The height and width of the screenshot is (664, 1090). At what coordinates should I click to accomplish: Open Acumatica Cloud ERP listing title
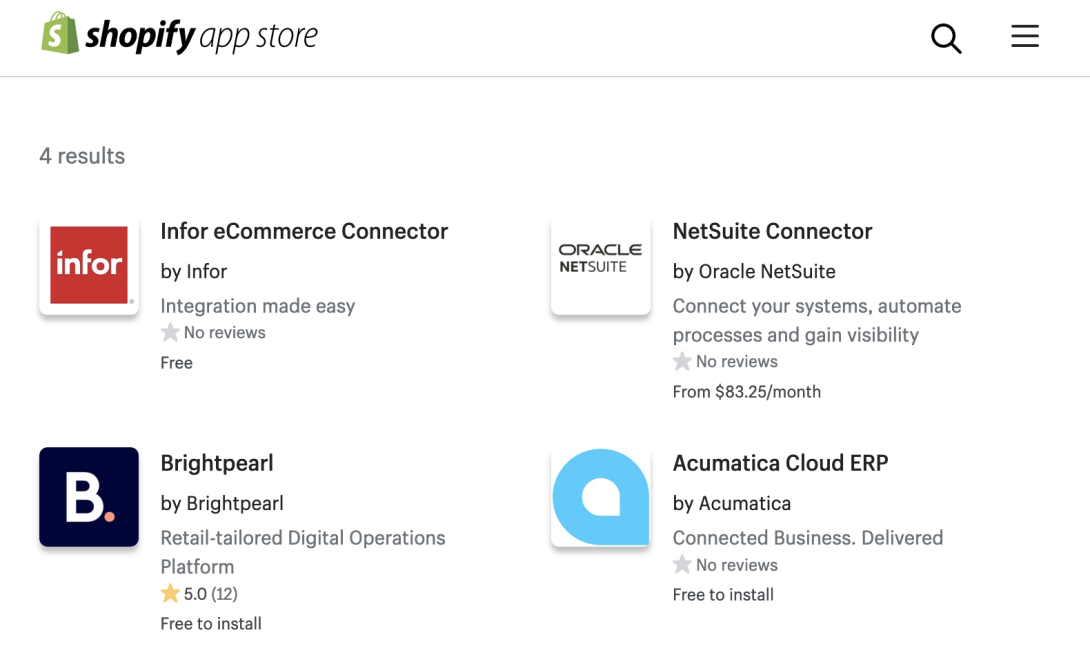point(780,463)
